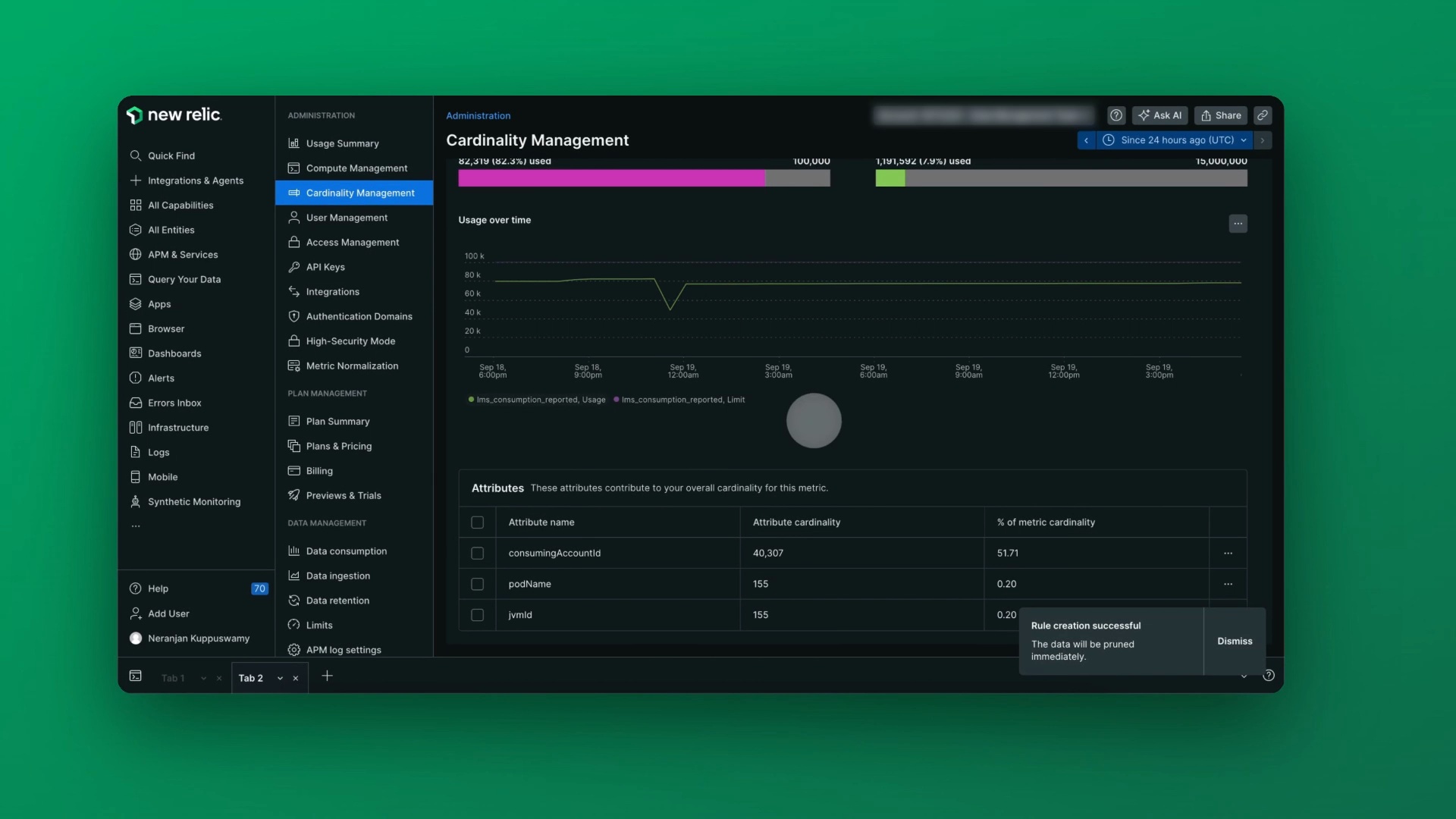The image size is (1456, 819).
Task: Open Synthetic Monitoring icon in sidebar
Action: [136, 501]
